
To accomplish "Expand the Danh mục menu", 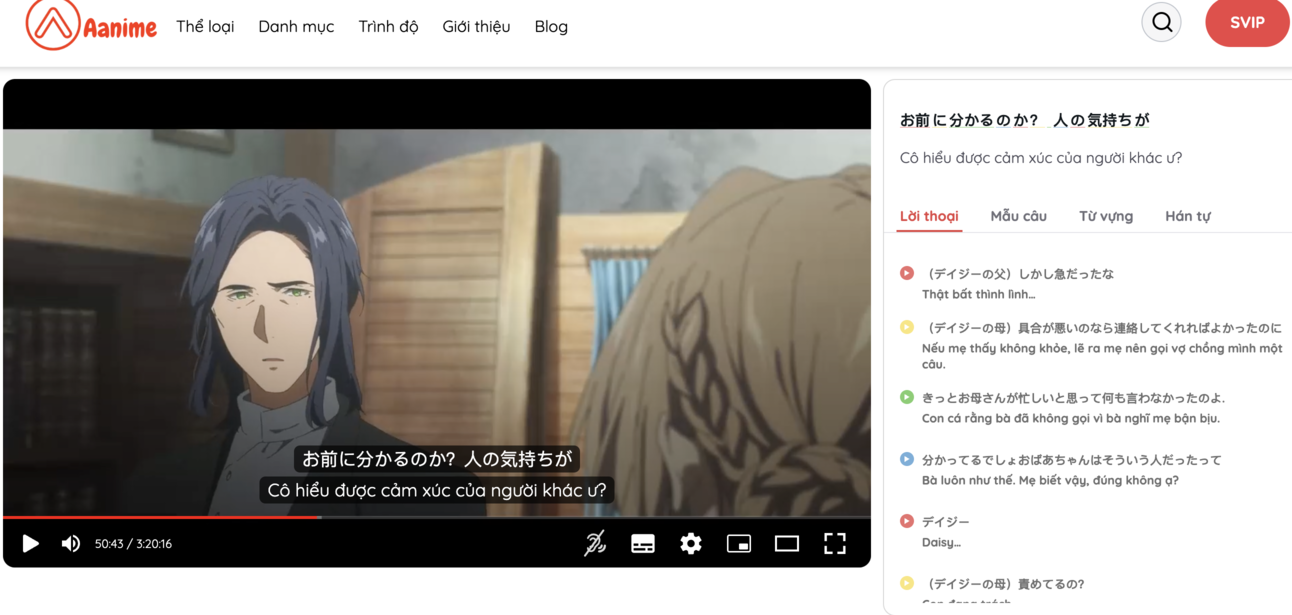I will (x=296, y=27).
